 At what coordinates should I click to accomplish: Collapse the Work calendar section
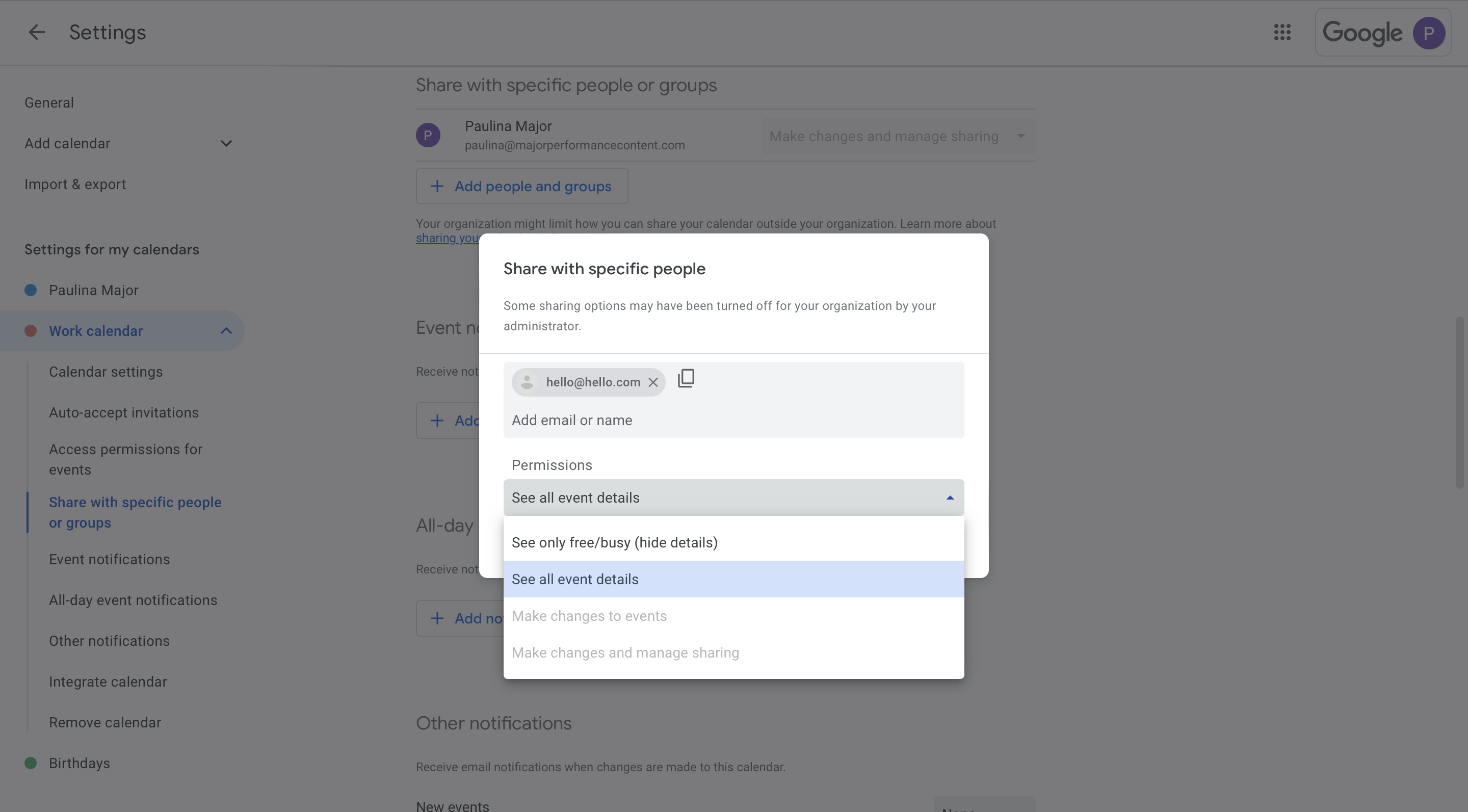tap(226, 330)
